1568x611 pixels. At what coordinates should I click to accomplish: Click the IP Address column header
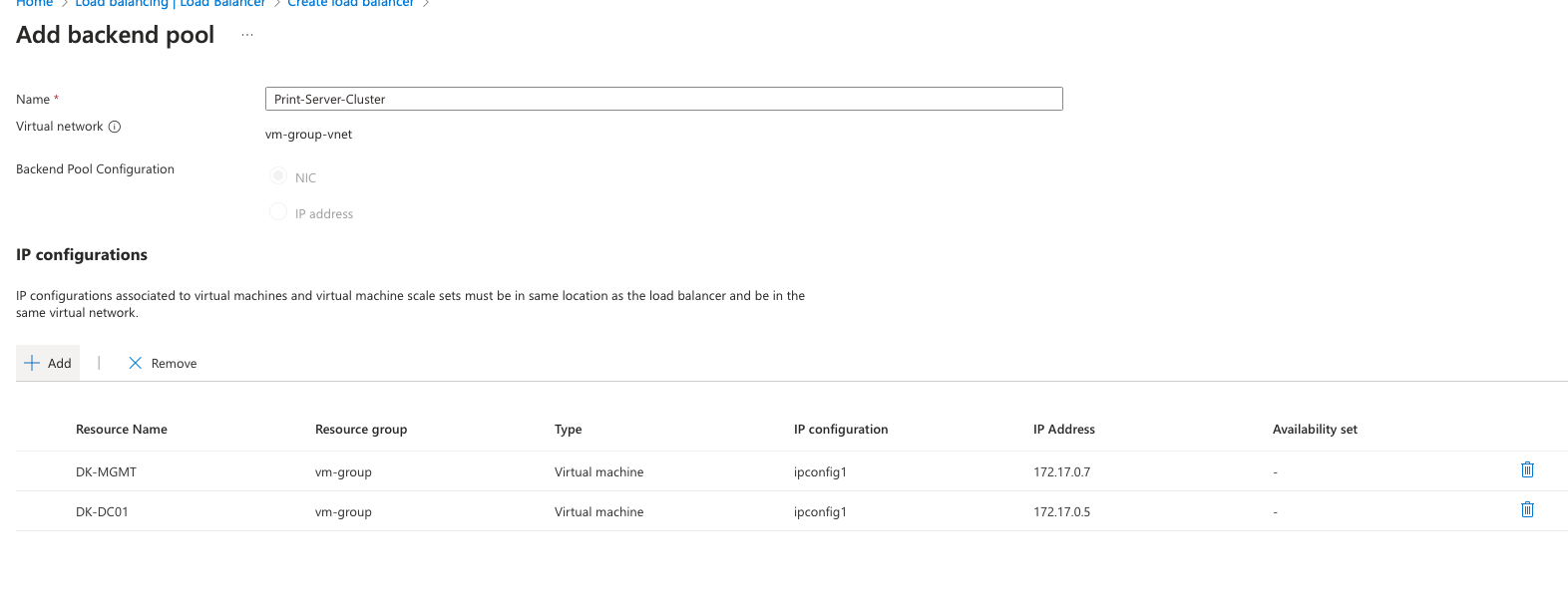pos(1064,430)
